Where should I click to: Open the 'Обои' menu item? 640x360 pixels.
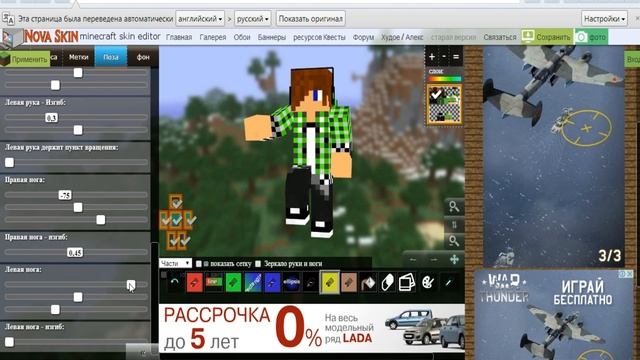tap(242, 37)
